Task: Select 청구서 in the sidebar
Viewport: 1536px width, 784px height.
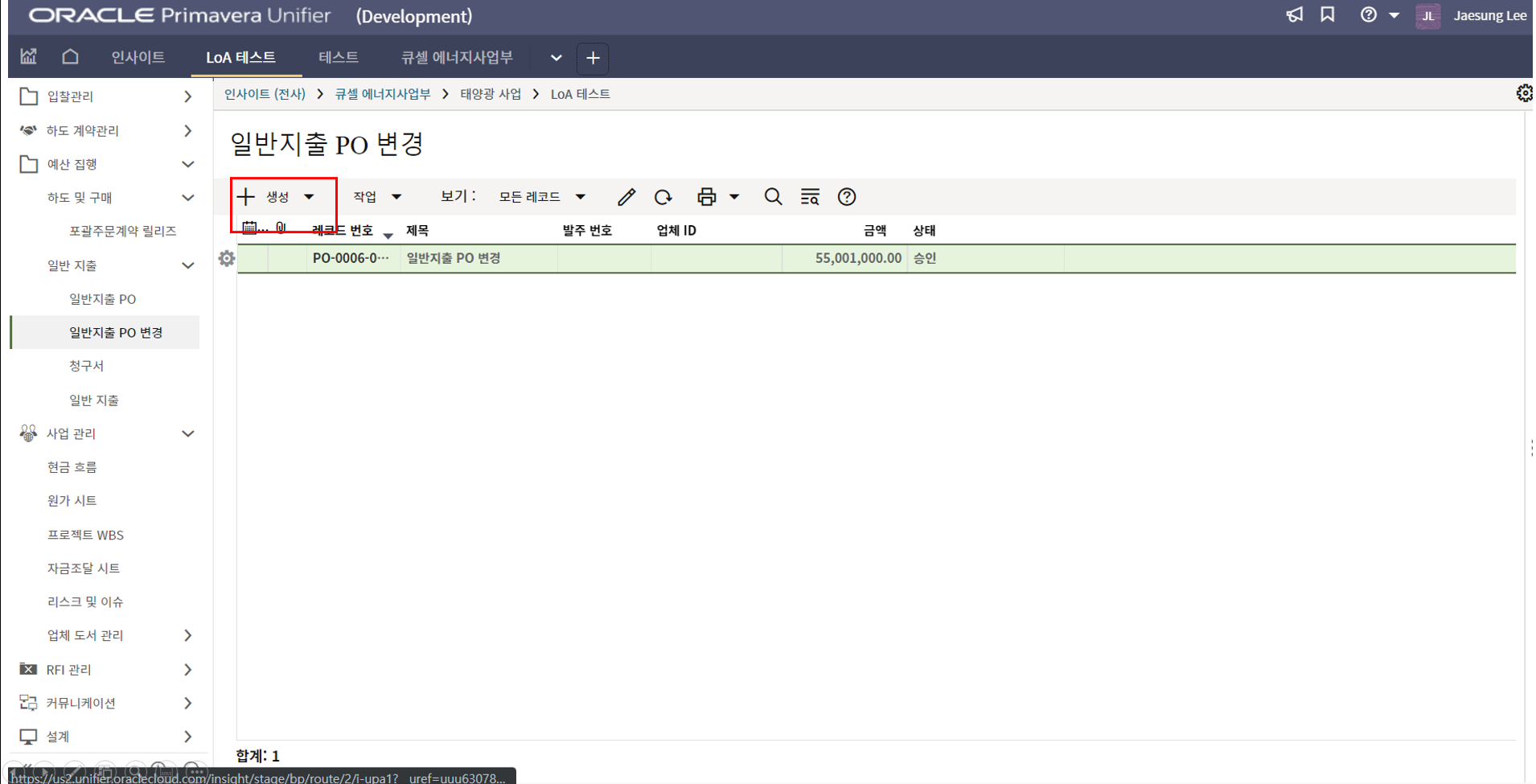Action: point(86,366)
